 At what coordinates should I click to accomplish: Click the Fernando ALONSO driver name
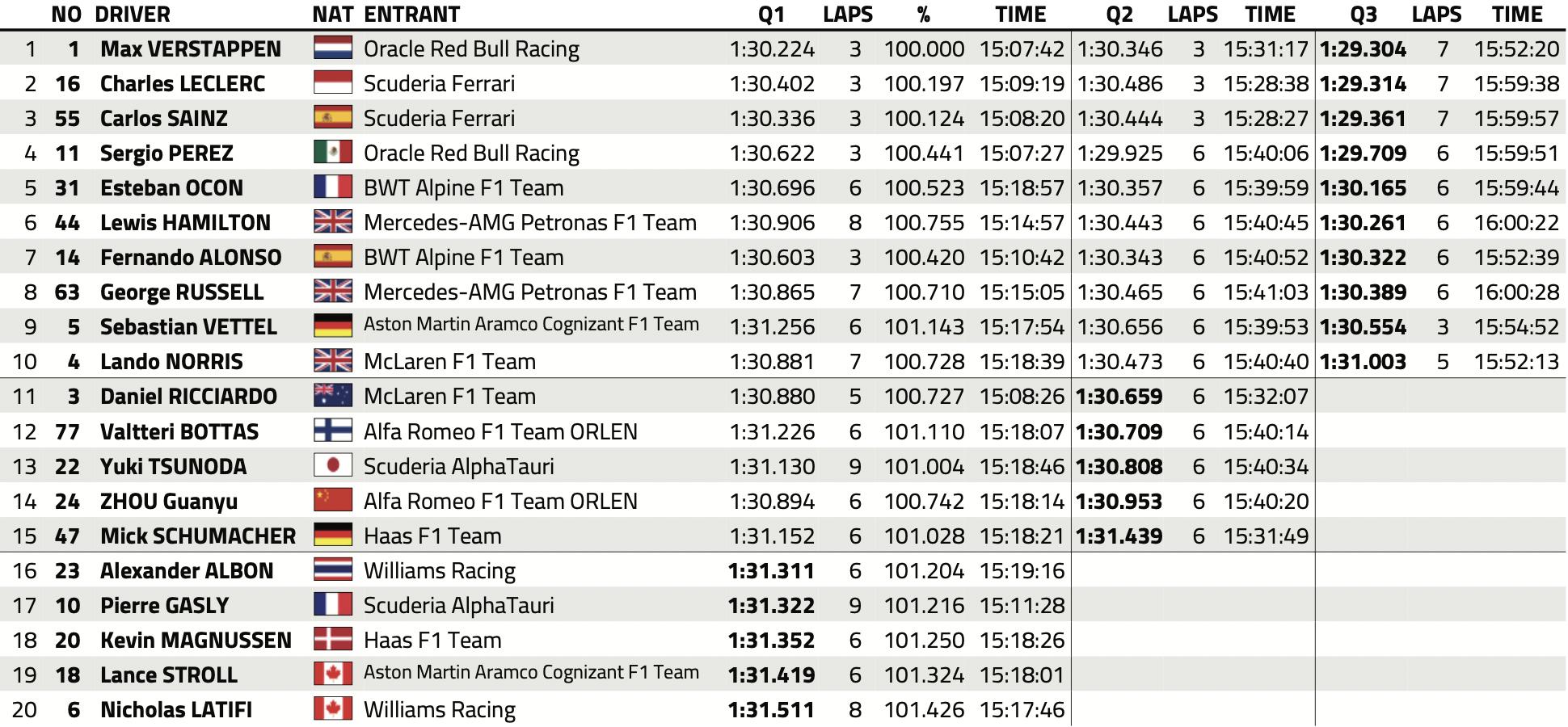click(191, 258)
